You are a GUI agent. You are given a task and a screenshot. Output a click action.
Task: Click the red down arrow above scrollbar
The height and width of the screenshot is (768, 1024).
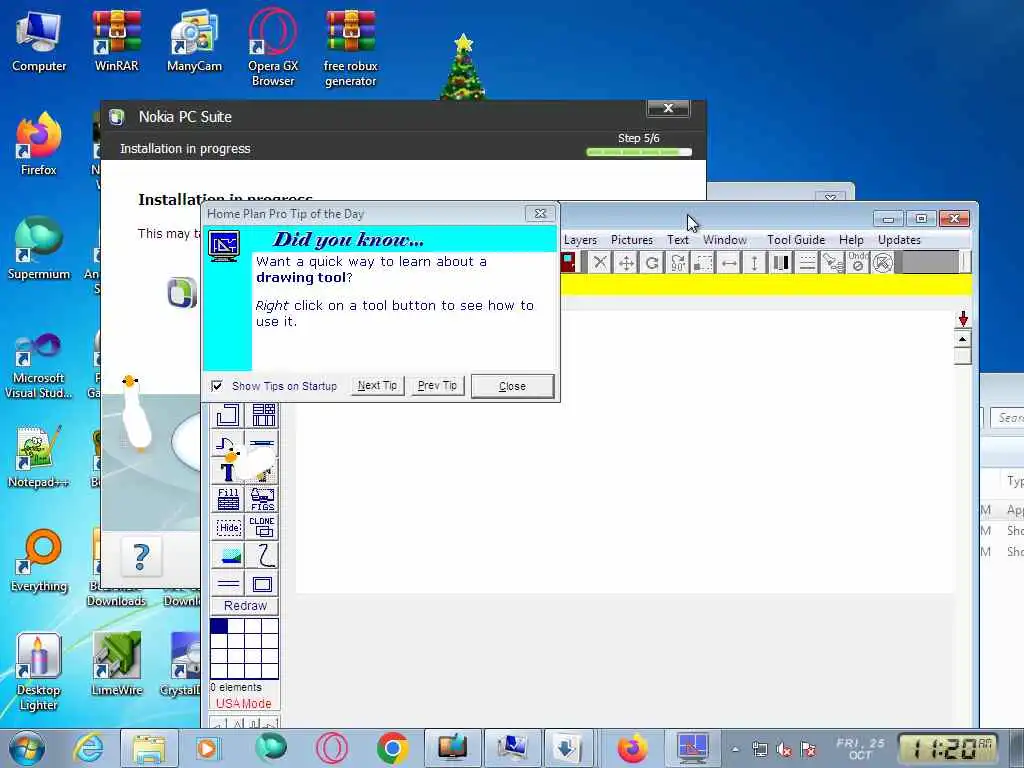[963, 319]
